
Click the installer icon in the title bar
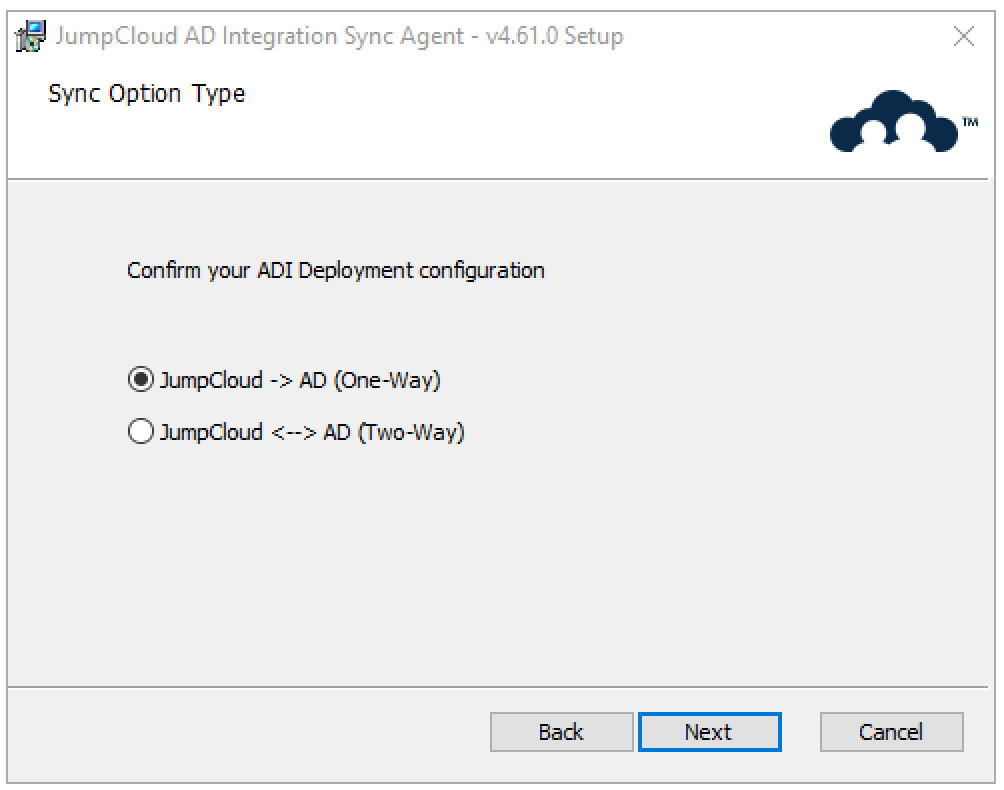tap(30, 37)
